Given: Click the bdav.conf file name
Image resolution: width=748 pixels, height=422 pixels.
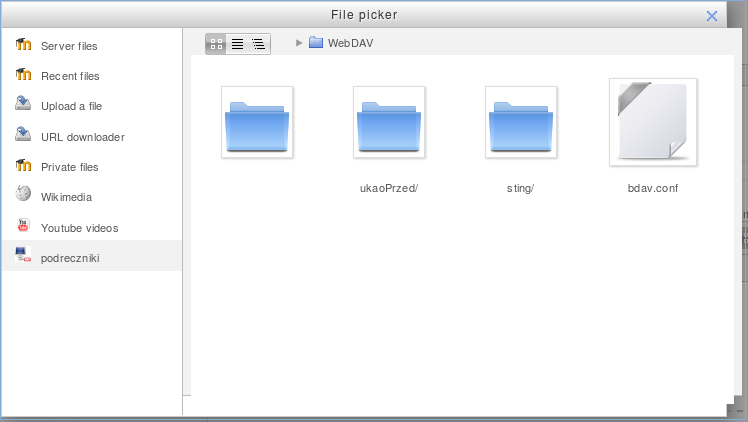Looking at the screenshot, I should (653, 188).
